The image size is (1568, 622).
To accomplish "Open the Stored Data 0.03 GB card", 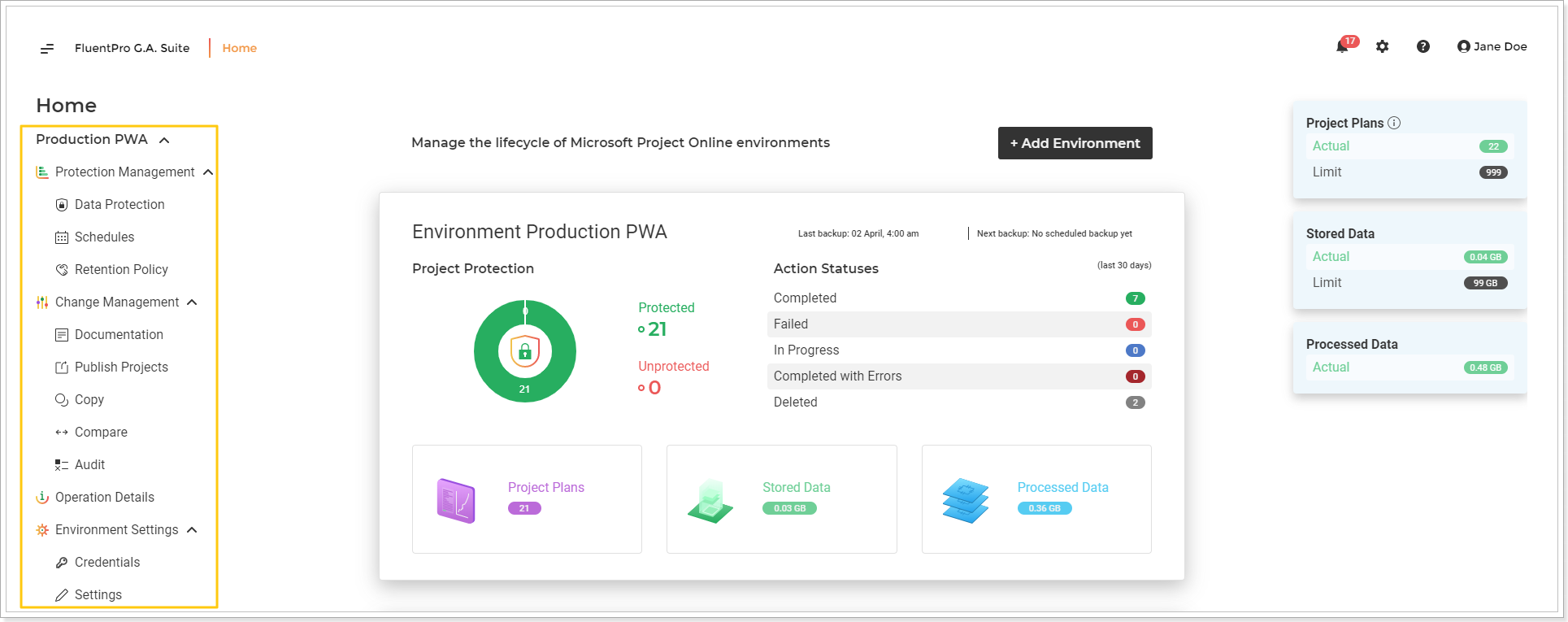I will tap(782, 499).
